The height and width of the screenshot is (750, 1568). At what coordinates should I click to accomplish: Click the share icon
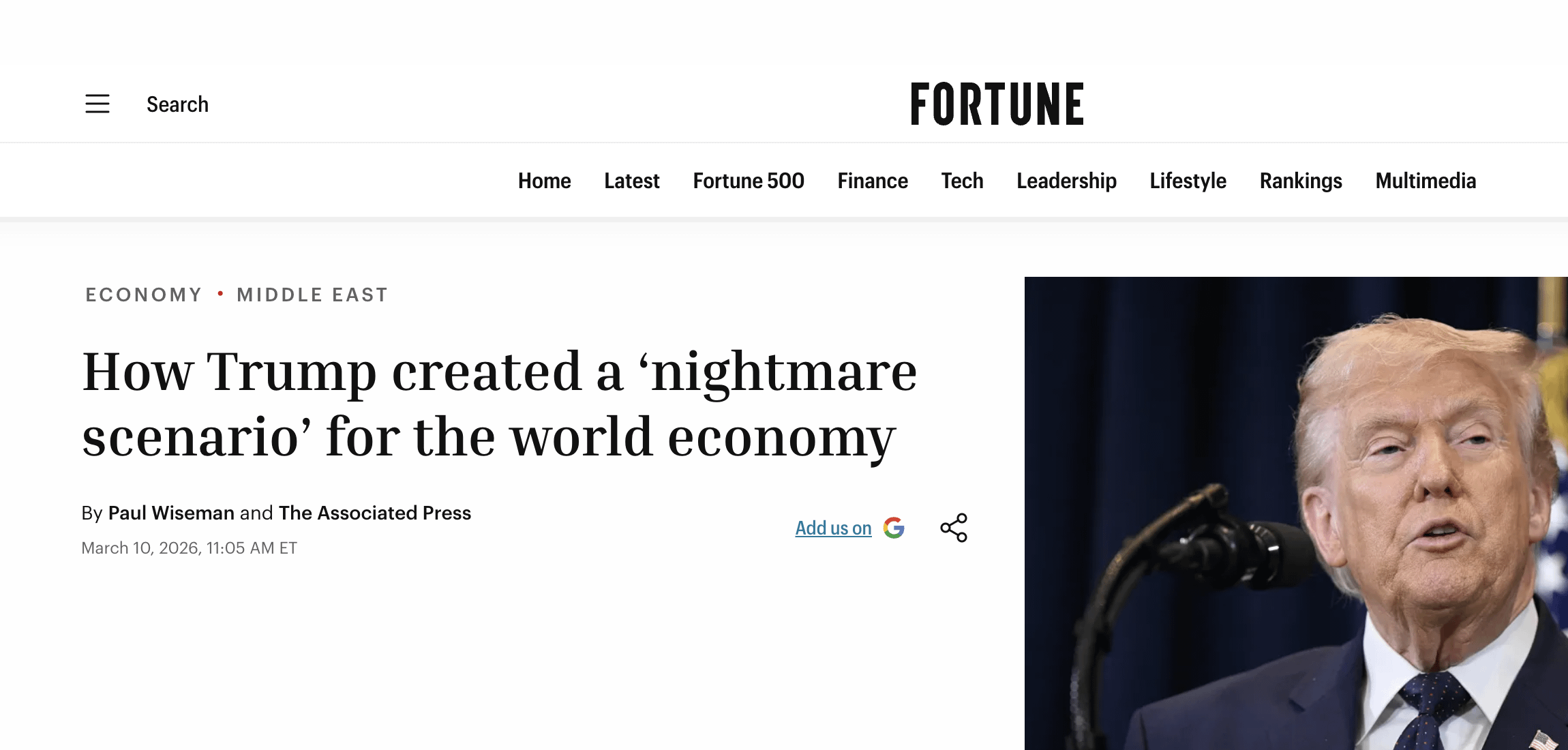(954, 528)
